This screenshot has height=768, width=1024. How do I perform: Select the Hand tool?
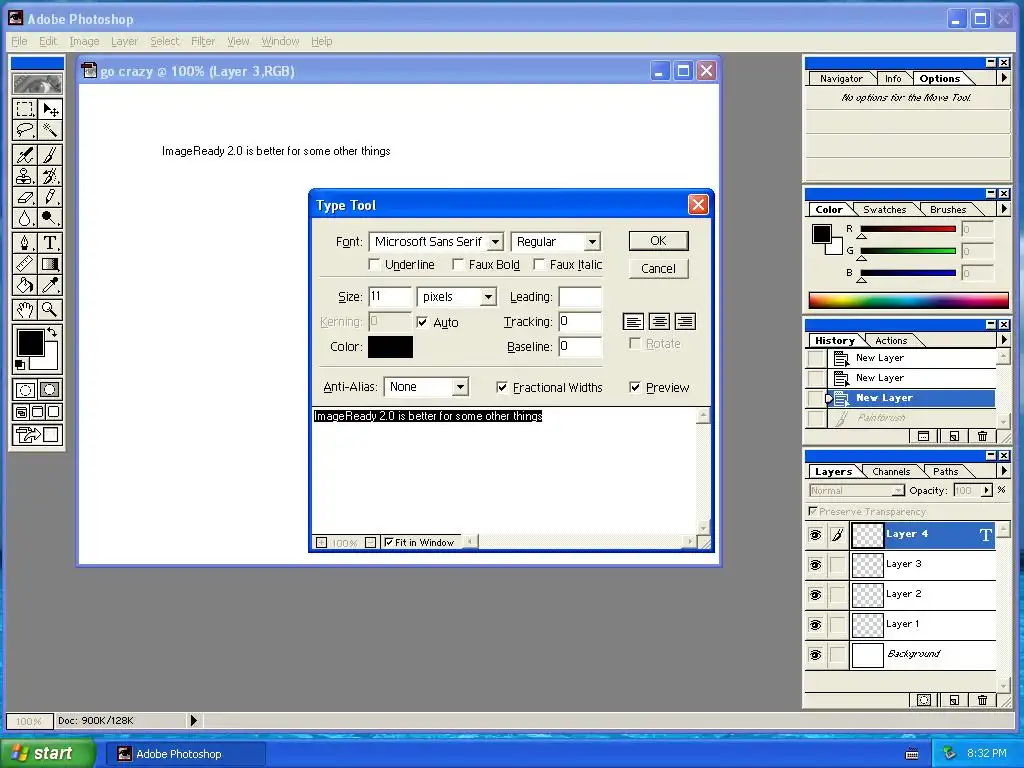[x=25, y=310]
